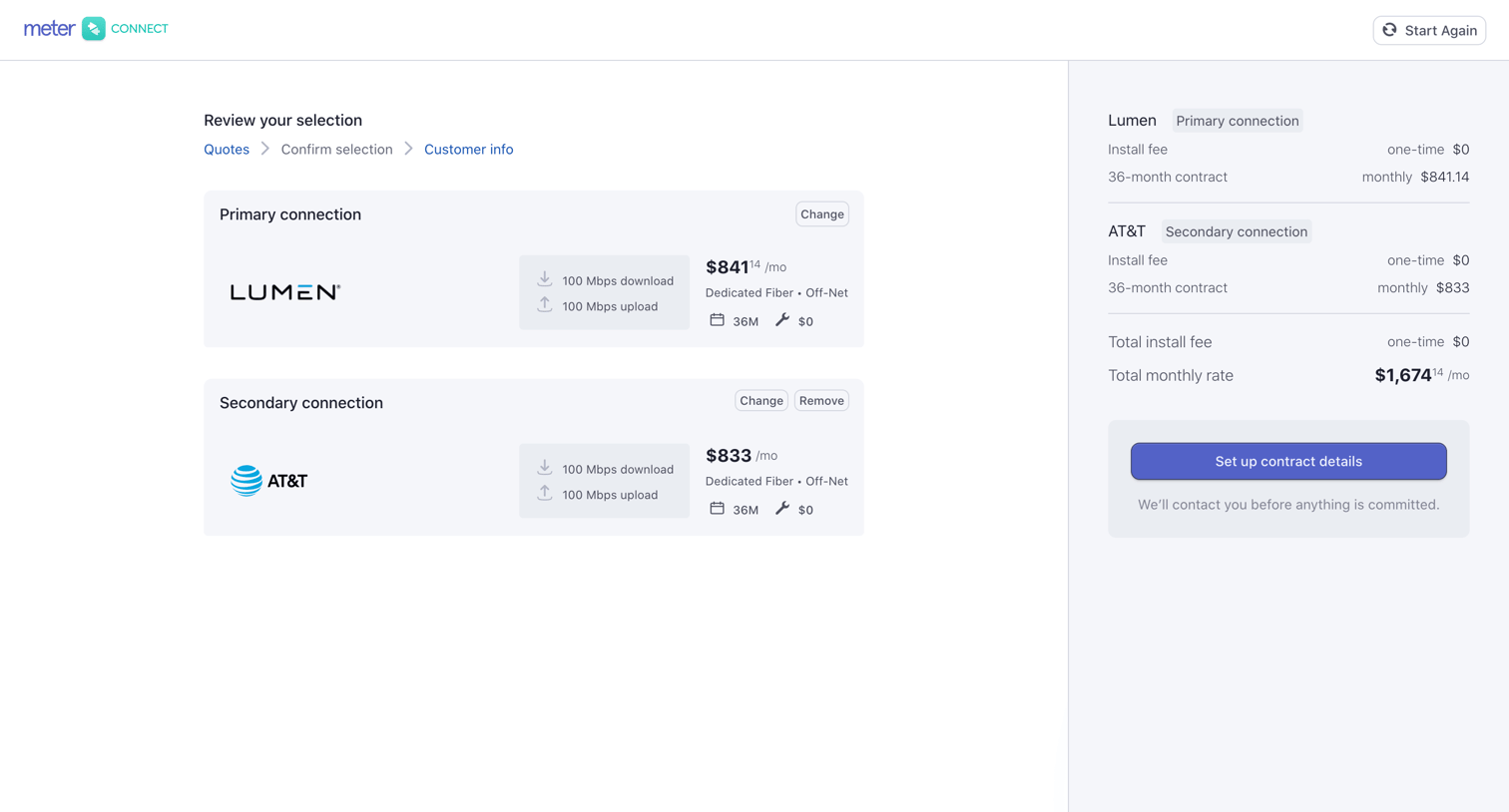Click the chevron before Customer info breadcrumb
The width and height of the screenshot is (1509, 812).
tap(409, 149)
